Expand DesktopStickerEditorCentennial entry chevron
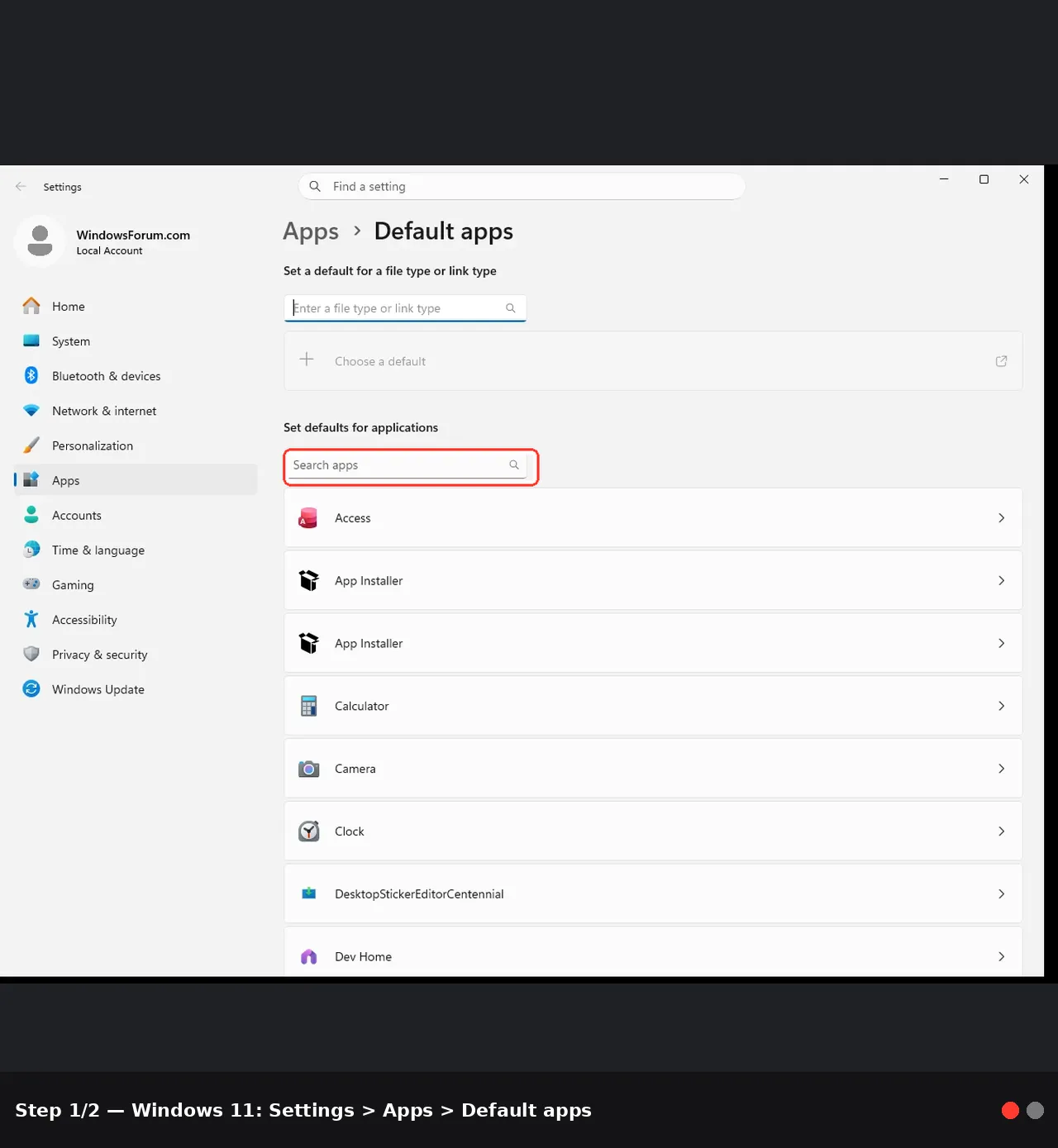 click(1001, 894)
